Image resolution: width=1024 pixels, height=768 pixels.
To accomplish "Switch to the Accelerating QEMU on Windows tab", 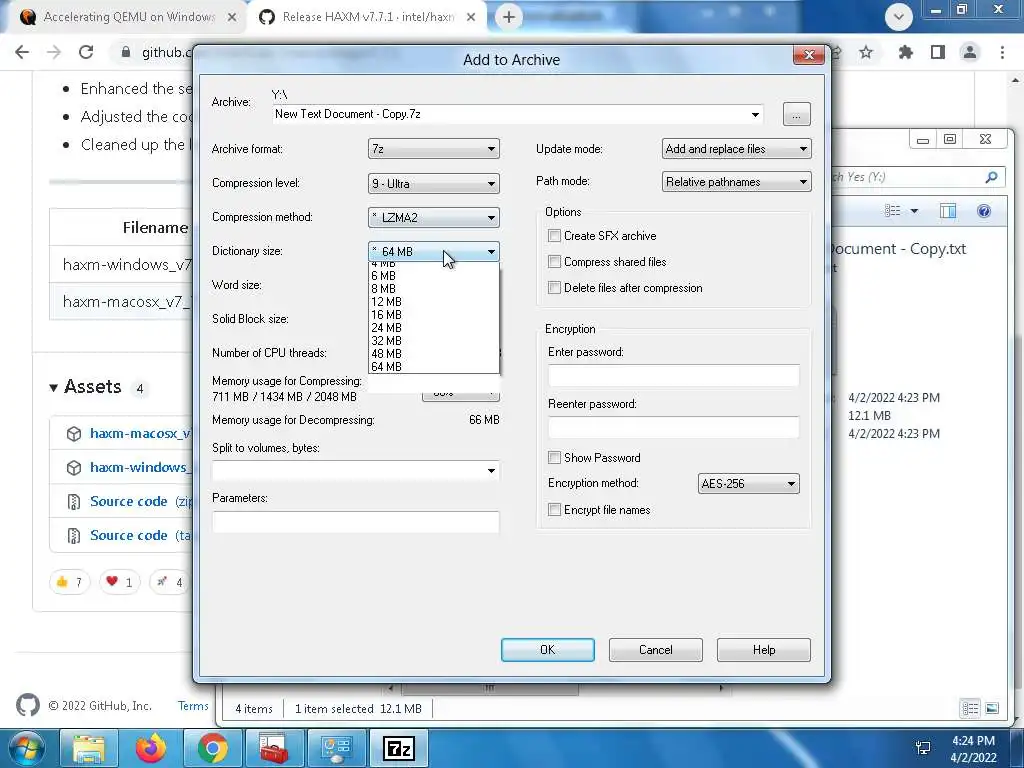I will pyautogui.click(x=129, y=17).
